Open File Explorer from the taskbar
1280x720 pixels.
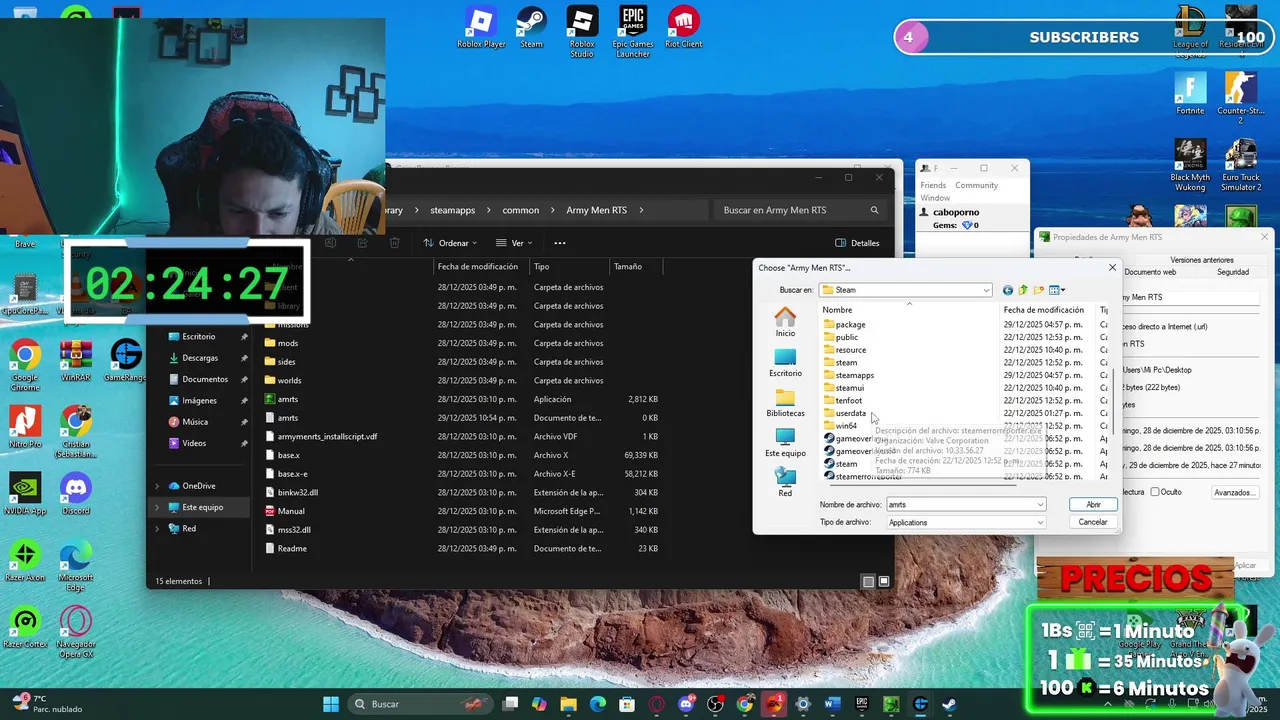point(569,704)
